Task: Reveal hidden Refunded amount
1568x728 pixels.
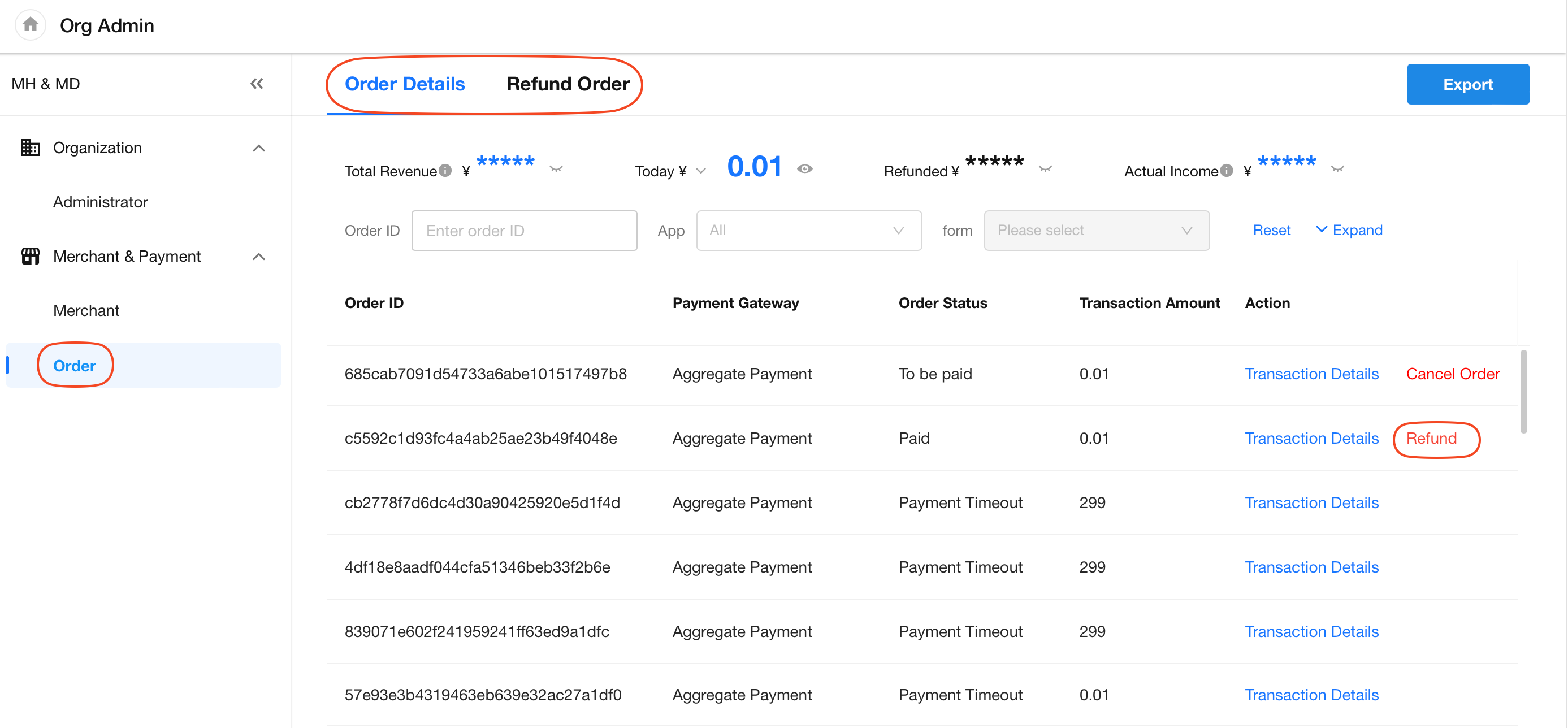Action: tap(1046, 169)
